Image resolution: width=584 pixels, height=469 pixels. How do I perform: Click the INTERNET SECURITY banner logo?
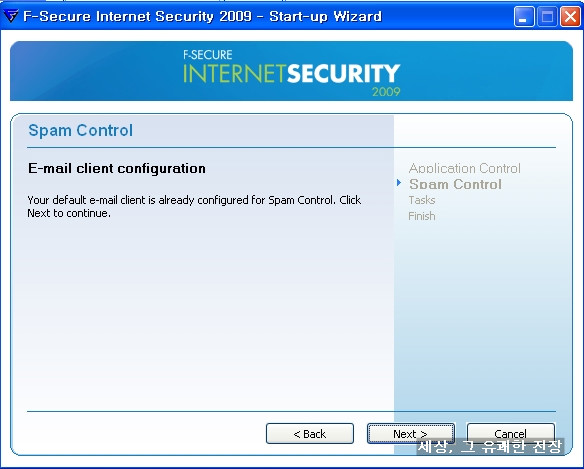pyautogui.click(x=292, y=73)
